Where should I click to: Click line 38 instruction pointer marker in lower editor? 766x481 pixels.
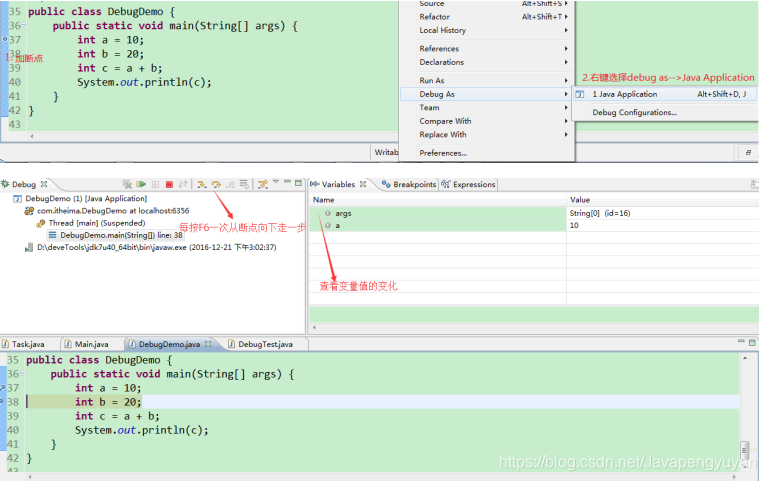[x=2, y=401]
